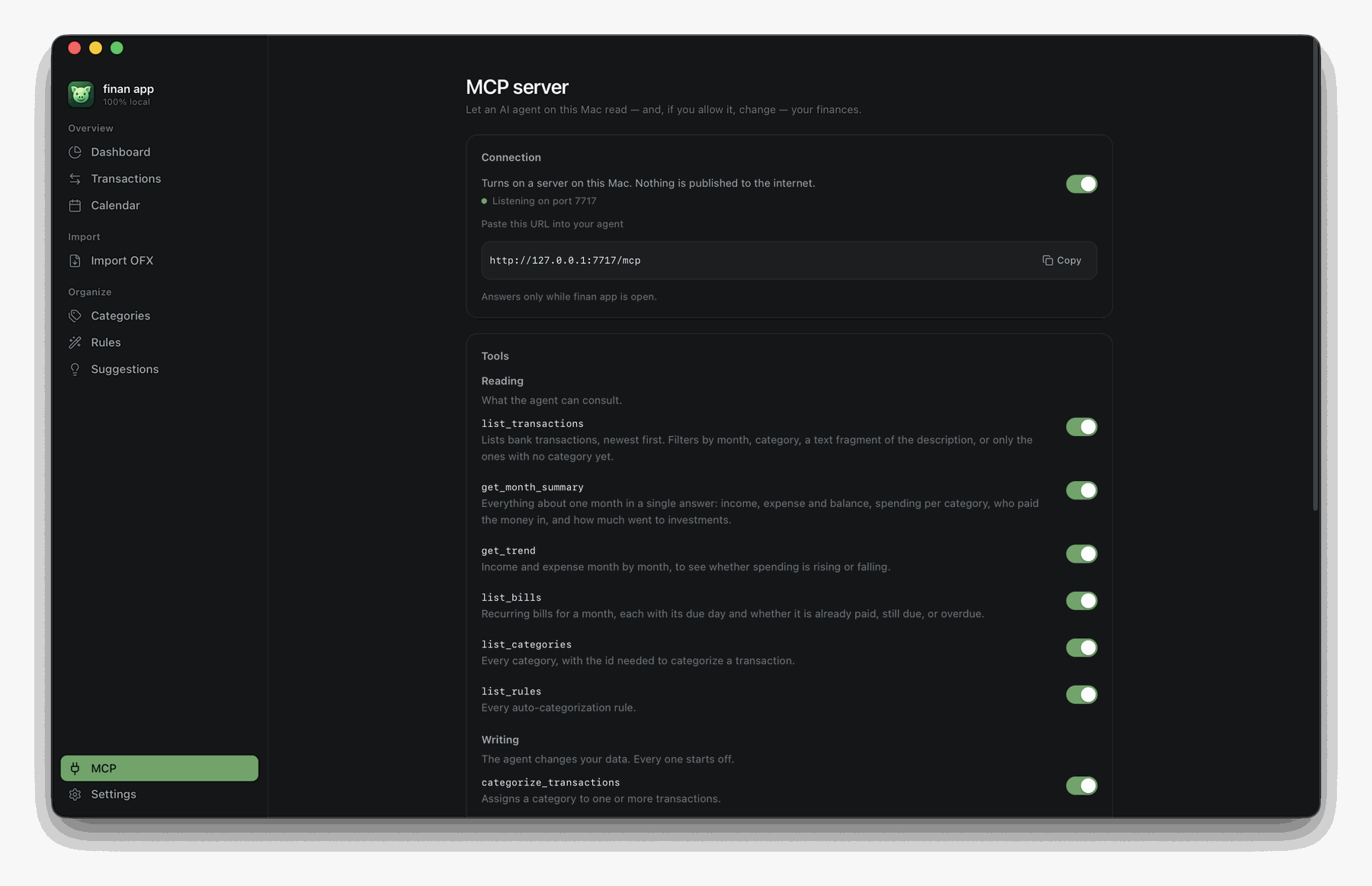Click the Transactions arrows icon
The width and height of the screenshot is (1372, 886).
click(75, 179)
